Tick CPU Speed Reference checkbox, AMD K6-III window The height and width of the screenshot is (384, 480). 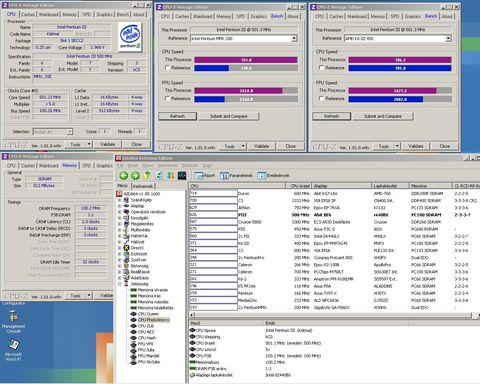(x=322, y=68)
